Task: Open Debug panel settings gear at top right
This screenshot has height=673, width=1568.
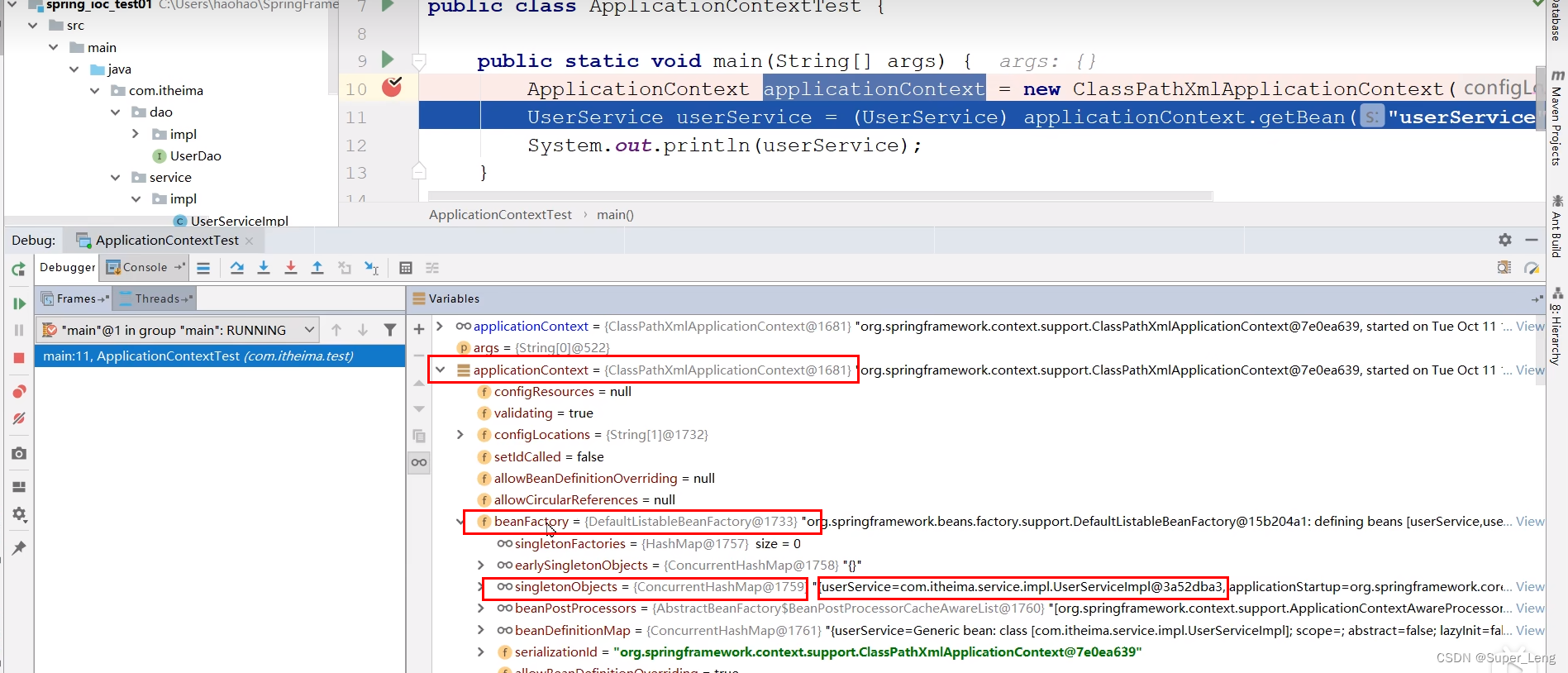Action: tap(1505, 240)
